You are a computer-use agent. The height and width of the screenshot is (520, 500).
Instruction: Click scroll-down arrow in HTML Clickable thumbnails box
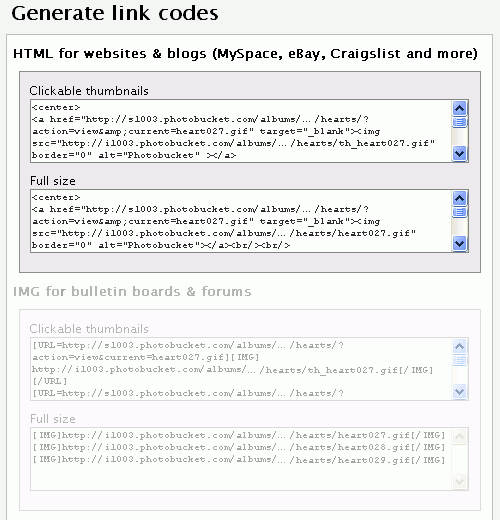pyautogui.click(x=459, y=154)
